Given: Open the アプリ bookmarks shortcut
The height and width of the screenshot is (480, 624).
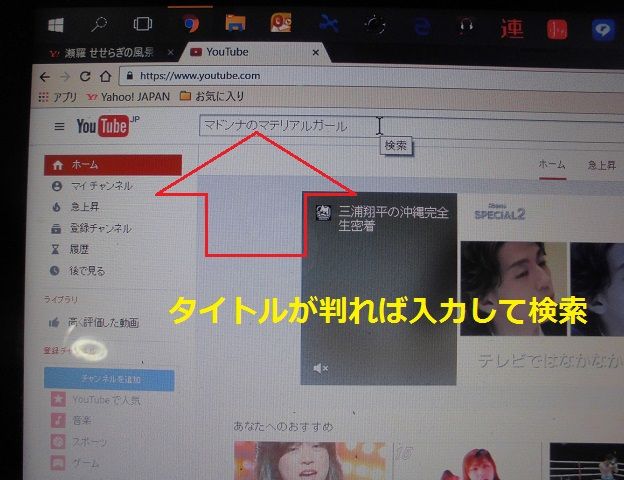Looking at the screenshot, I should click(58, 97).
